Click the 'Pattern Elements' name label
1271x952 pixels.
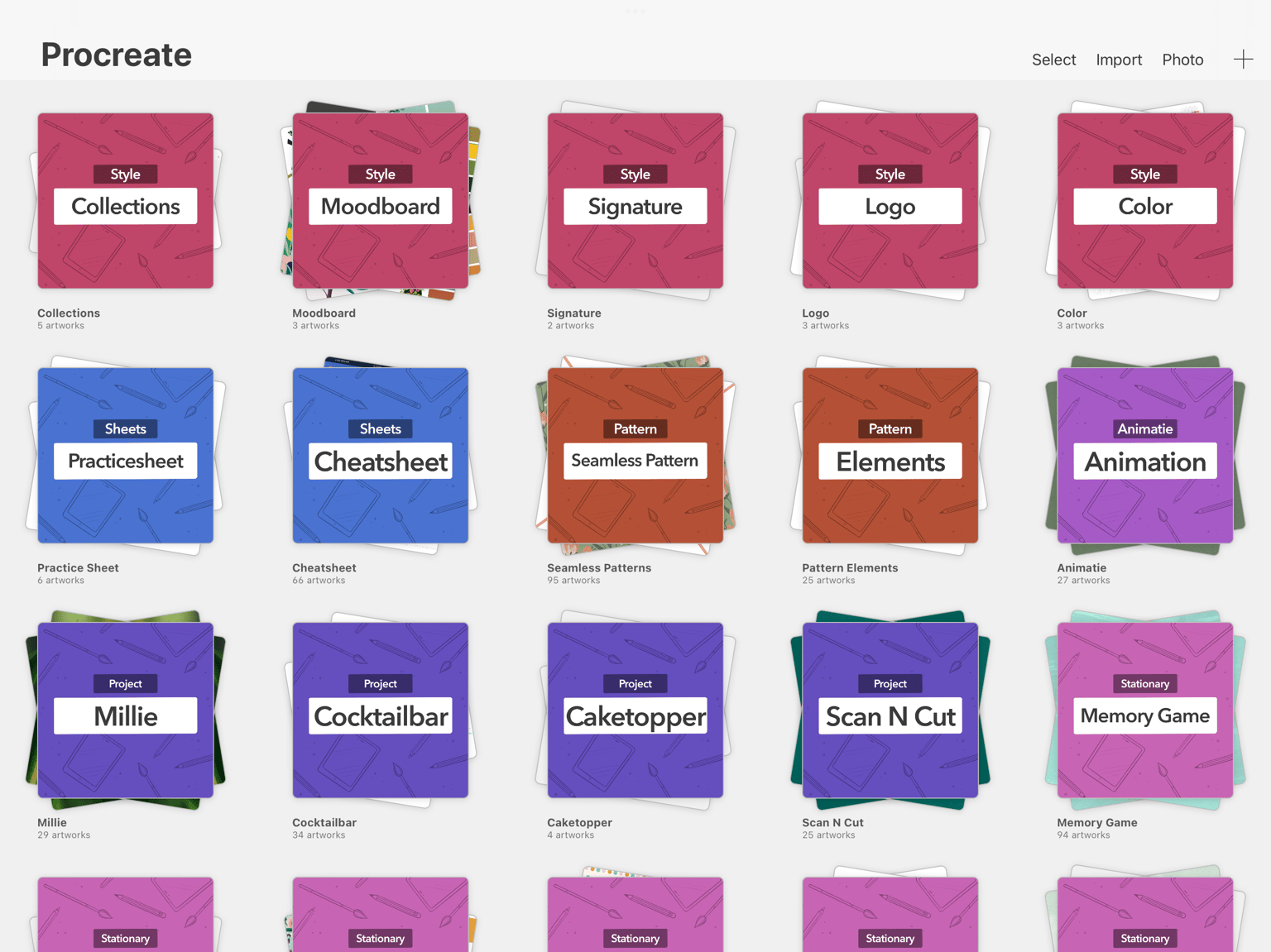click(x=850, y=567)
